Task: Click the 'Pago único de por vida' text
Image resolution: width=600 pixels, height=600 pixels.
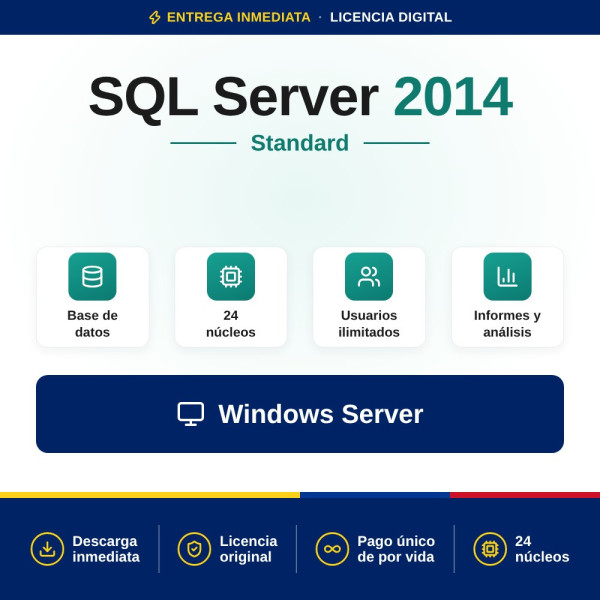Action: pyautogui.click(x=396, y=549)
